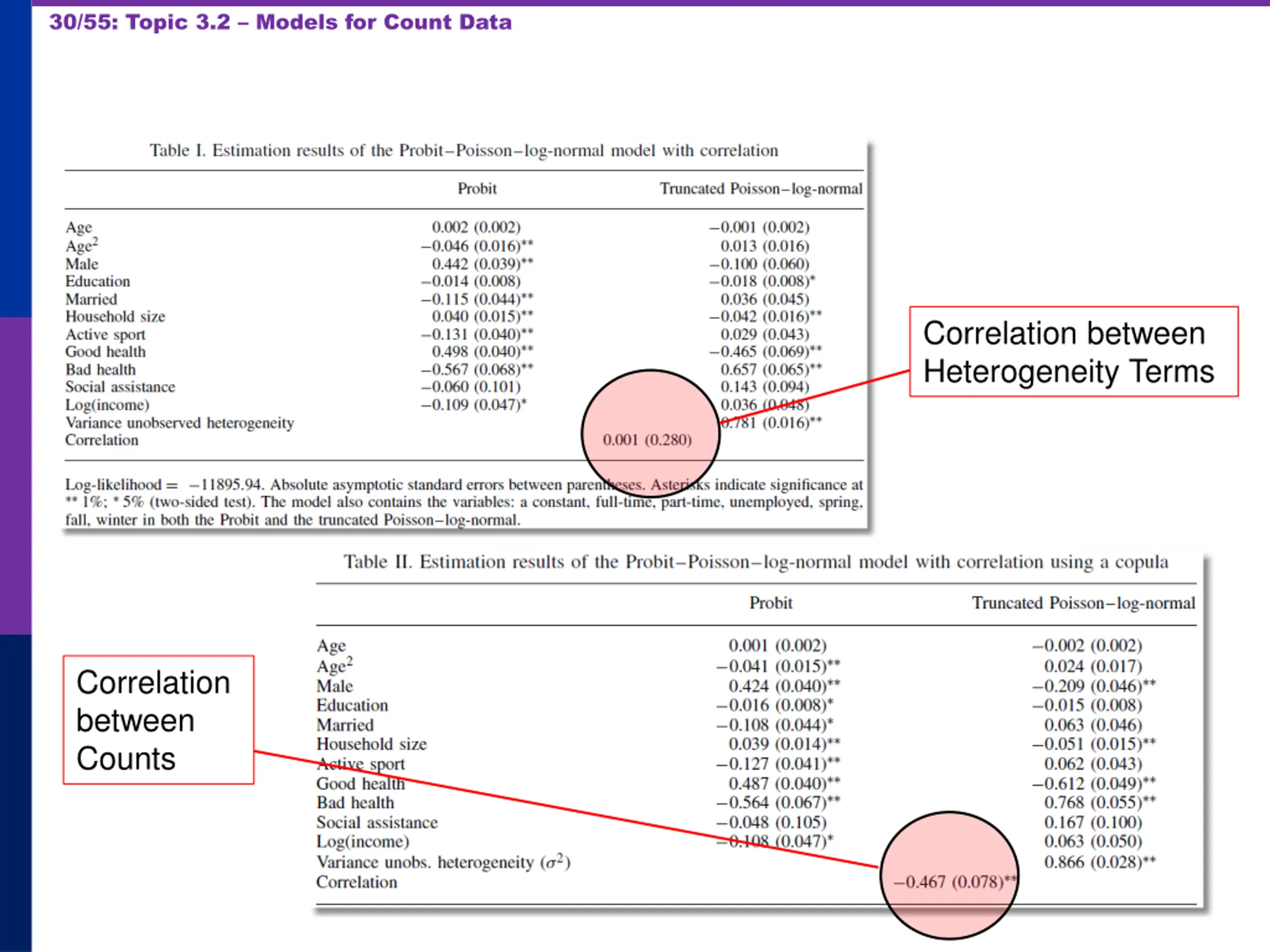Click the "Married" row label in Table II
The height and width of the screenshot is (952, 1270).
[345, 725]
